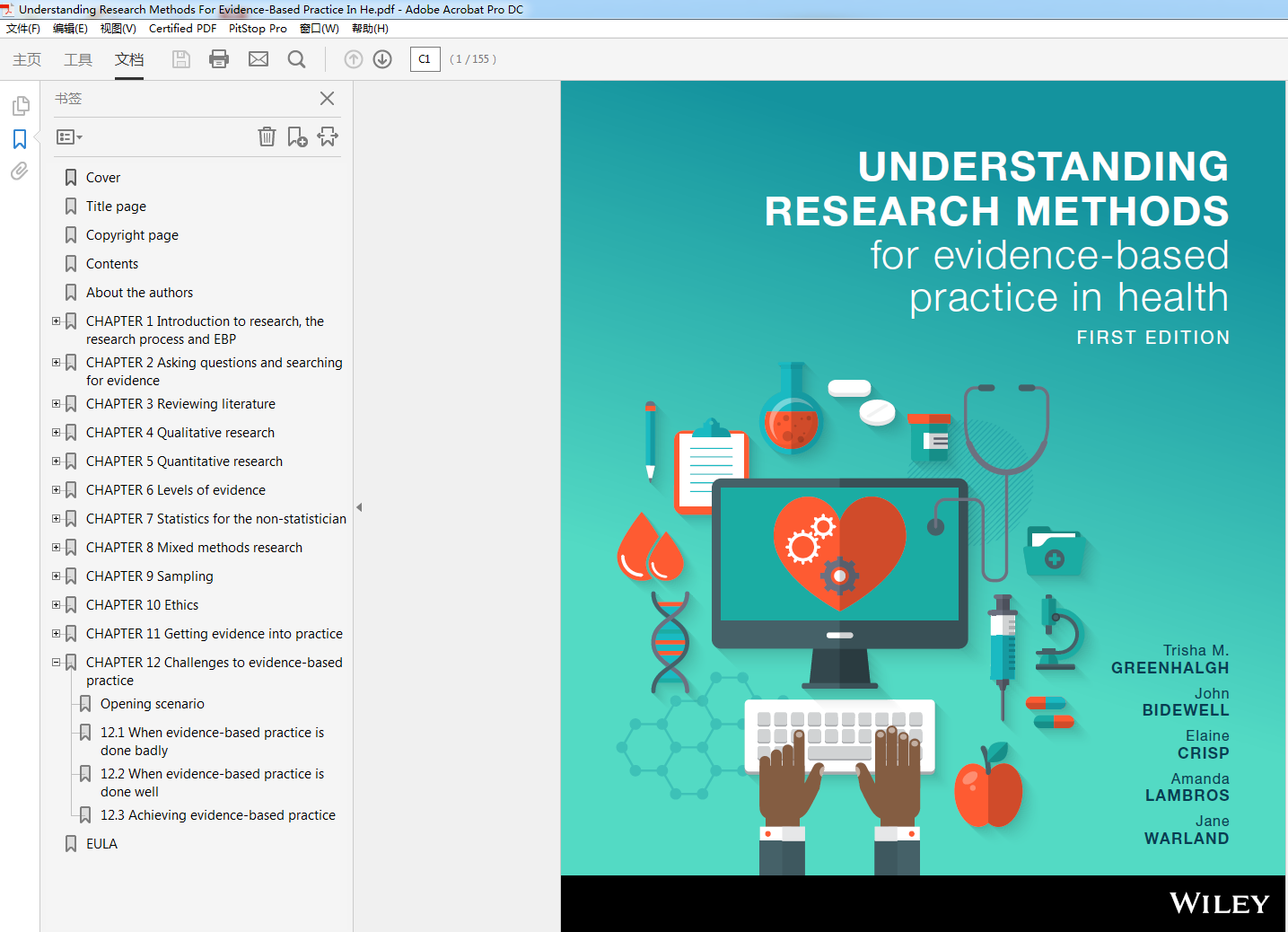
Task: Open the EULA bookmark
Action: click(101, 844)
